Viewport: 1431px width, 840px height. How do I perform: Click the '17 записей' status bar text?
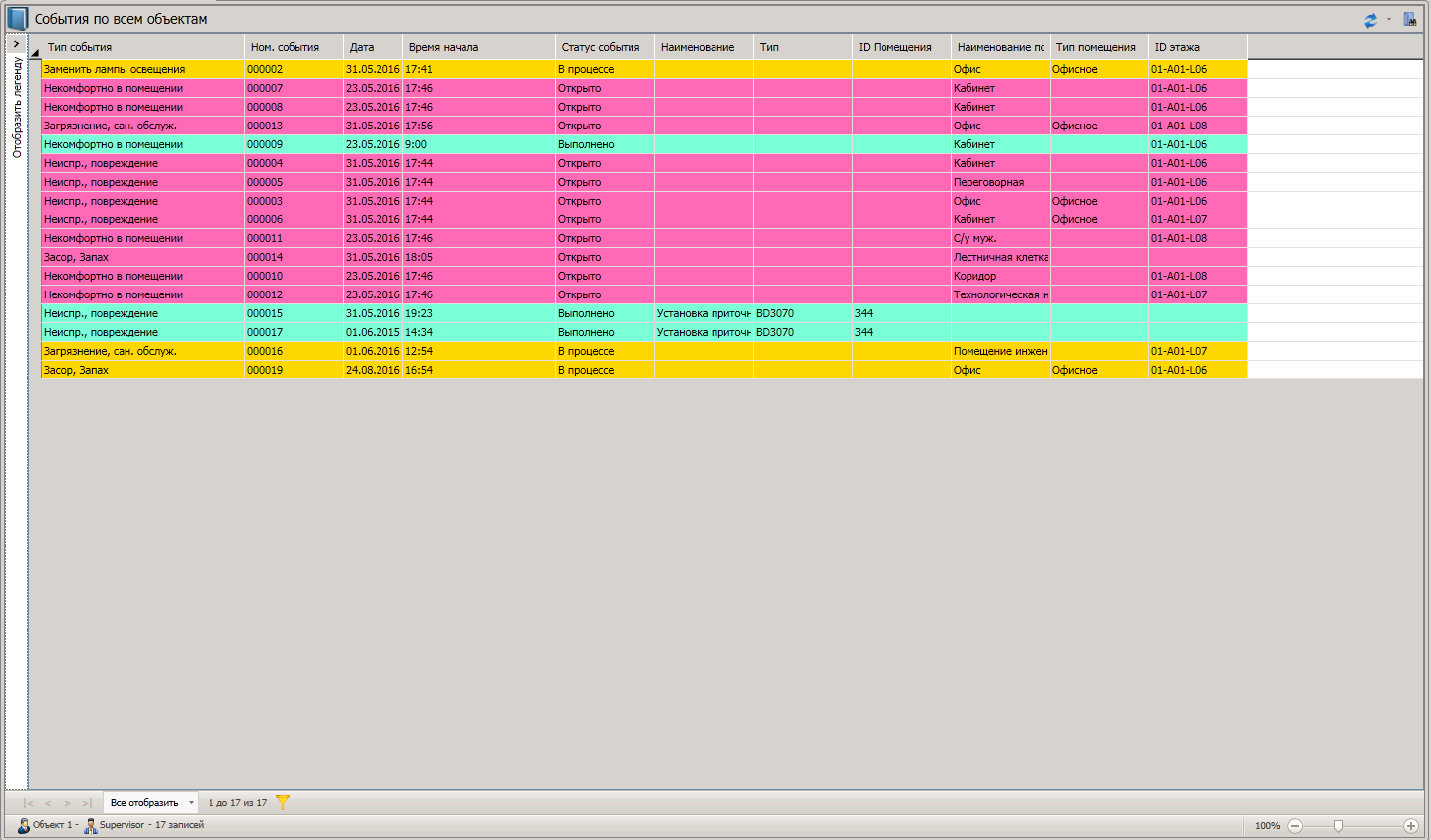point(179,825)
